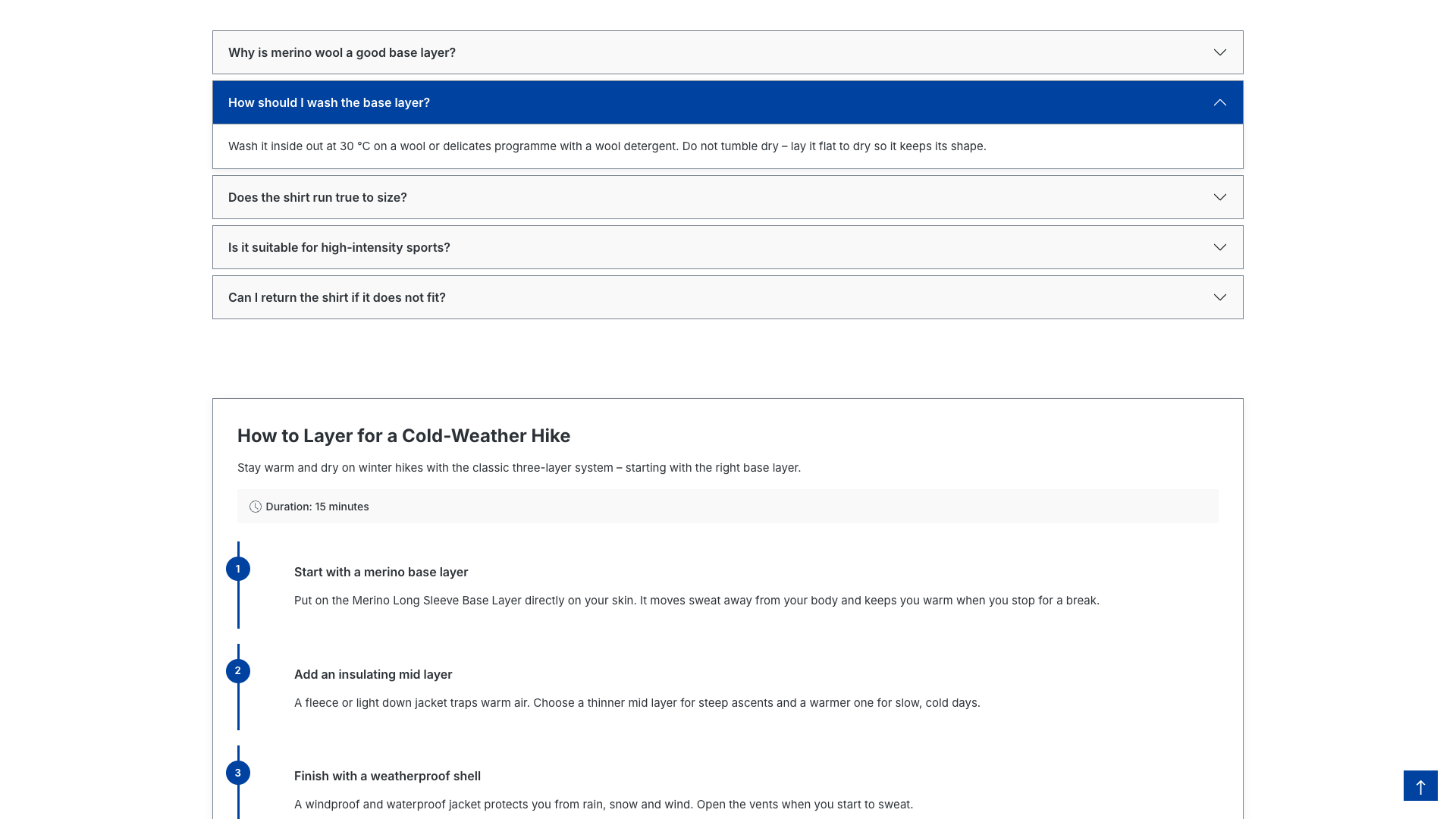Click 'Add an insulating mid layer' step title
This screenshot has width=1456, height=819.
373,675
